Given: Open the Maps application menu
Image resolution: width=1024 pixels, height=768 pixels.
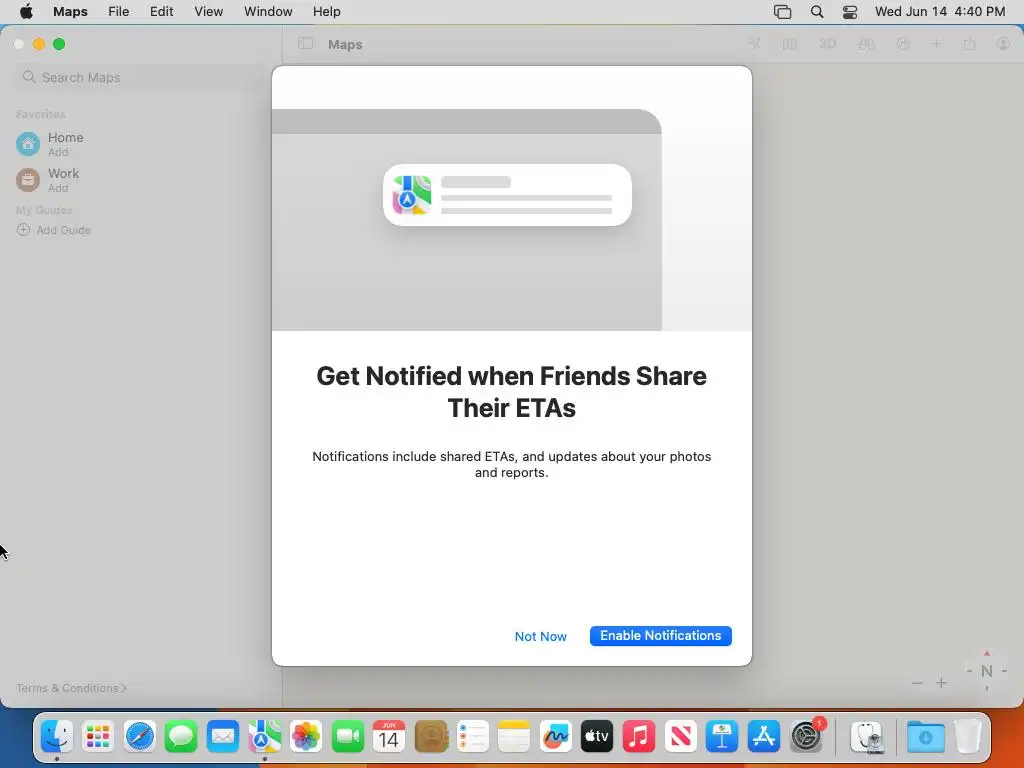Looking at the screenshot, I should pyautogui.click(x=70, y=12).
